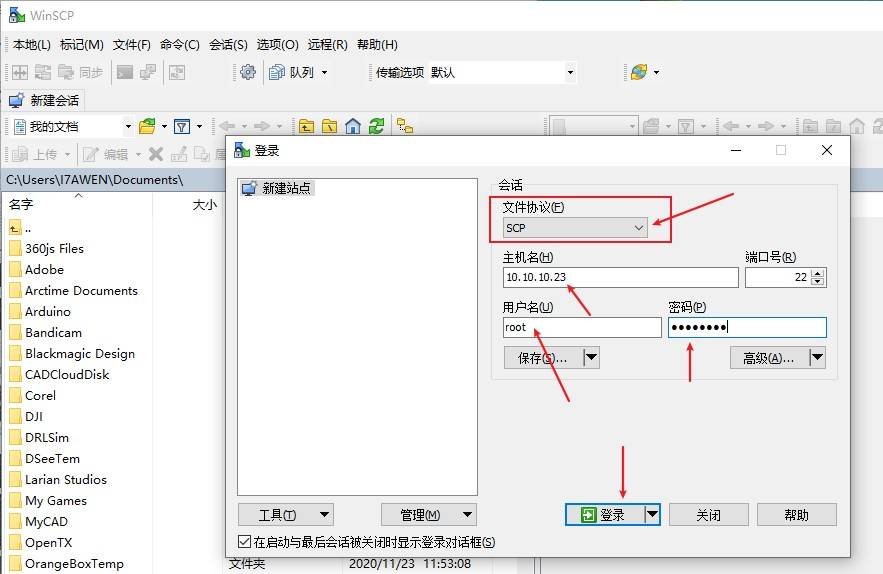Click the Compare Directories toolbar icon

(x=20, y=72)
